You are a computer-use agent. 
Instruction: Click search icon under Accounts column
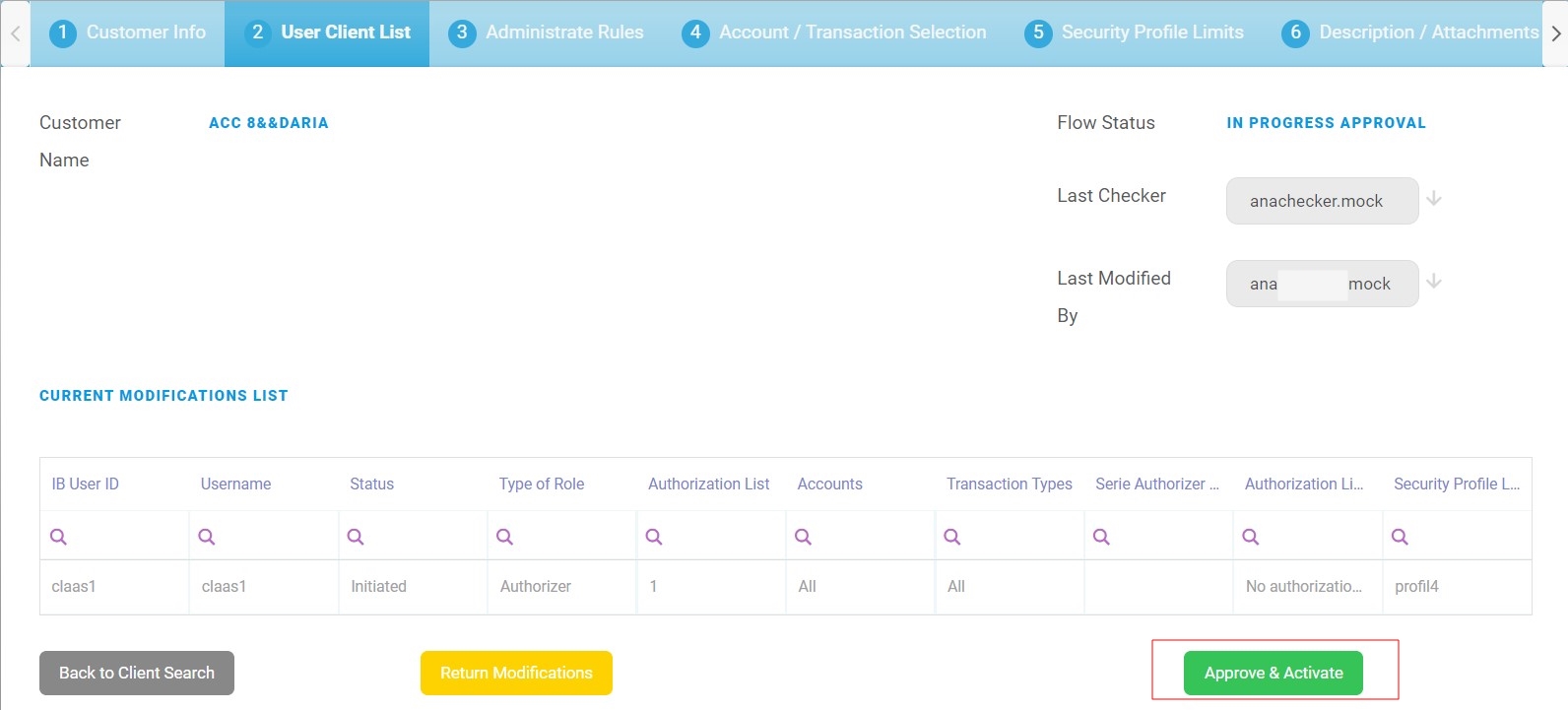(803, 537)
